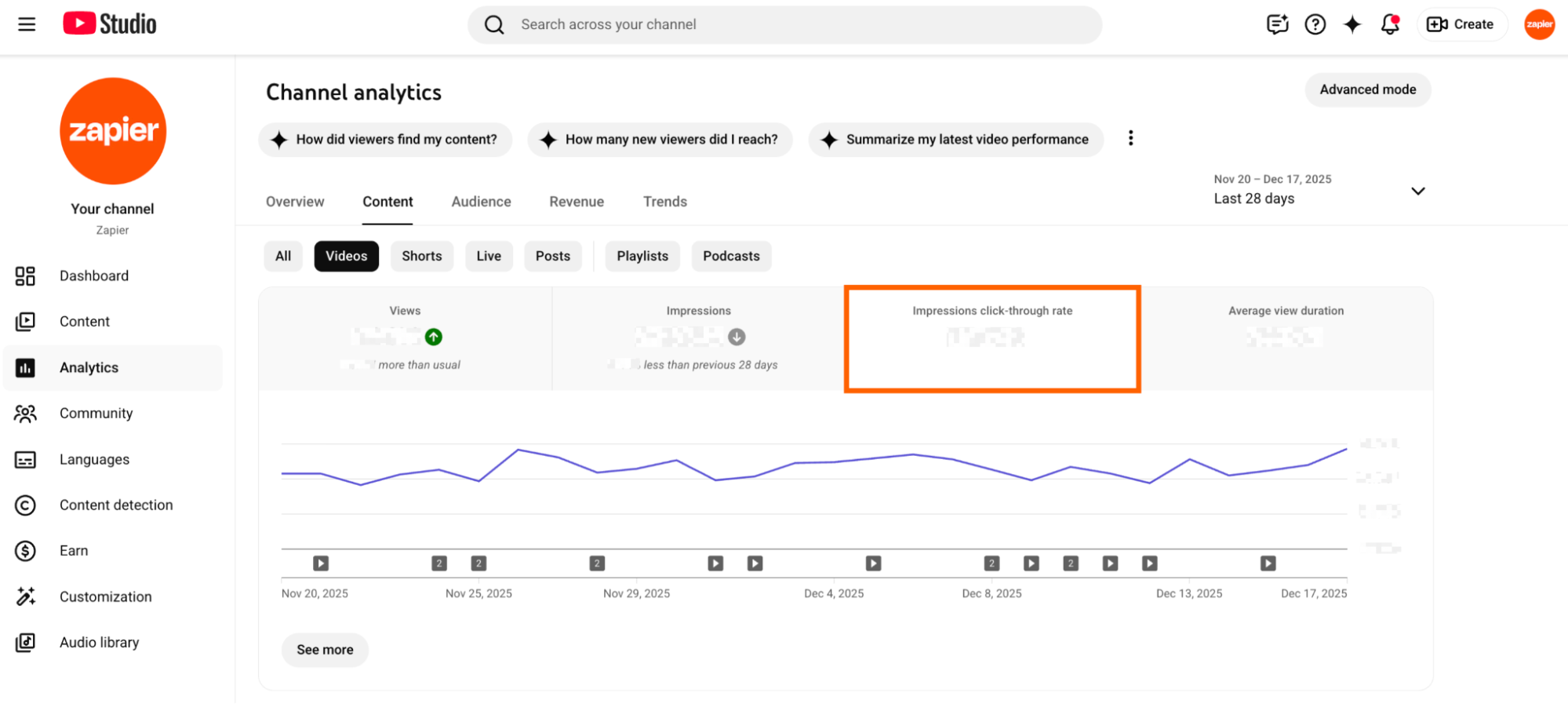The height and width of the screenshot is (704, 1568).
Task: Select the Videos filter chip
Action: 347,256
